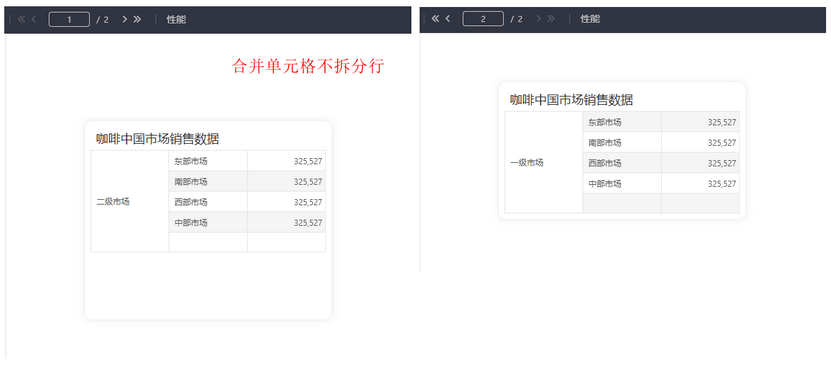Click previous-page arrow in left viewer toolbar

click(34, 20)
